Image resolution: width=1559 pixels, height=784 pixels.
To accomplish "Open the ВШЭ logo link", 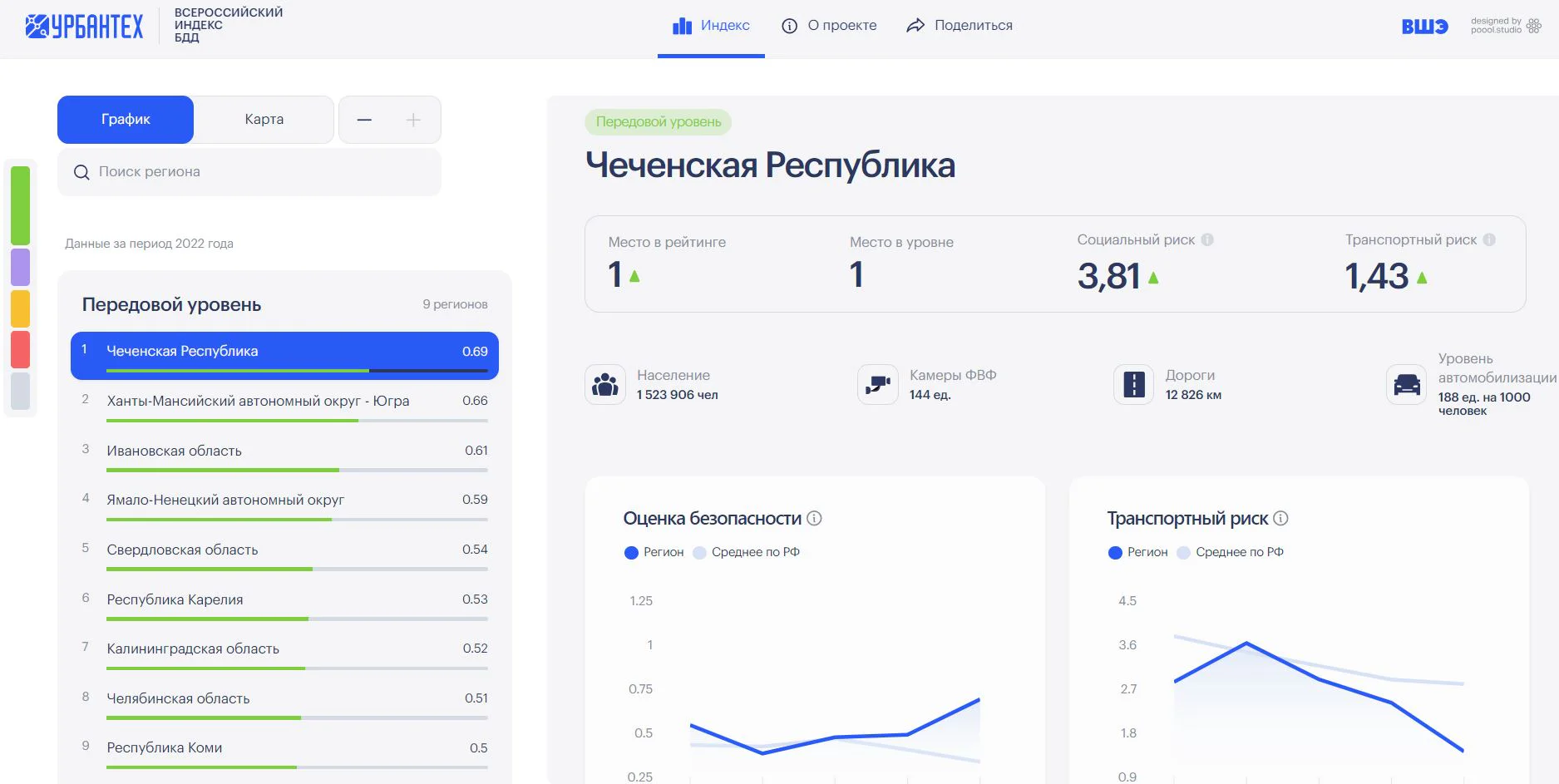I will (x=1424, y=27).
